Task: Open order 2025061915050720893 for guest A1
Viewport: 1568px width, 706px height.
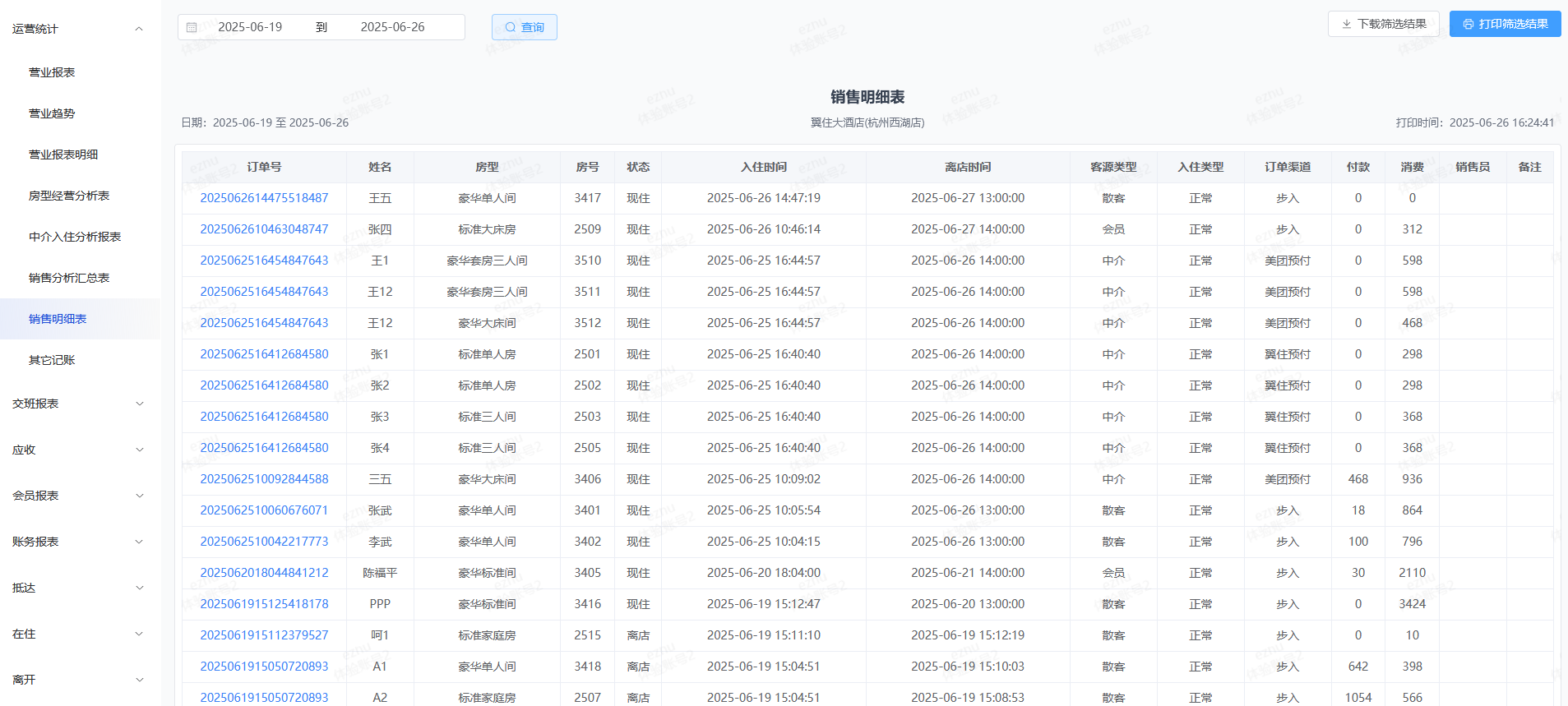Action: tap(264, 667)
